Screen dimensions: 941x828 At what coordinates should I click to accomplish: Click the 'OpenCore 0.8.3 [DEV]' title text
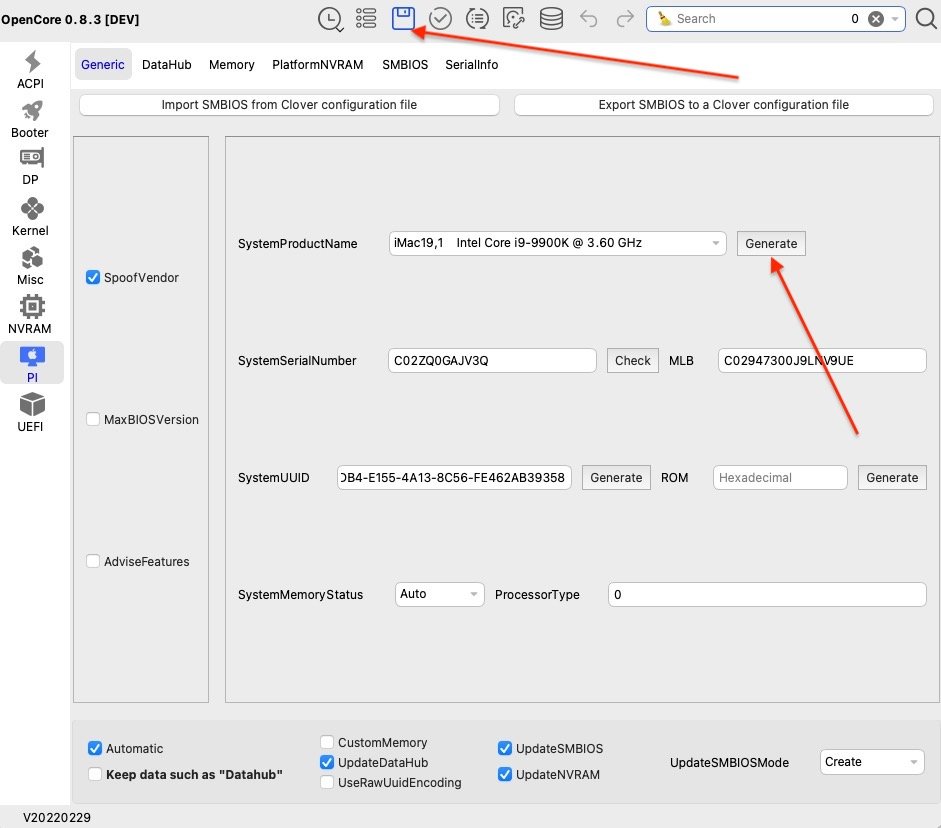(70, 19)
